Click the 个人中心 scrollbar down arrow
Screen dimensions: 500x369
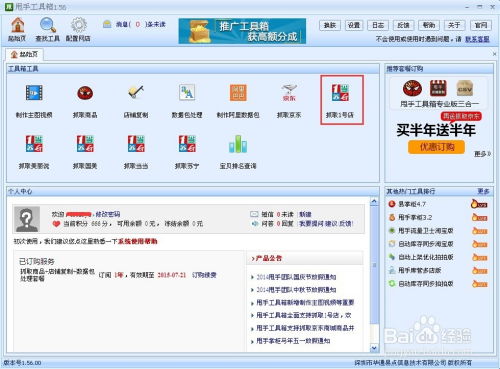(374, 348)
